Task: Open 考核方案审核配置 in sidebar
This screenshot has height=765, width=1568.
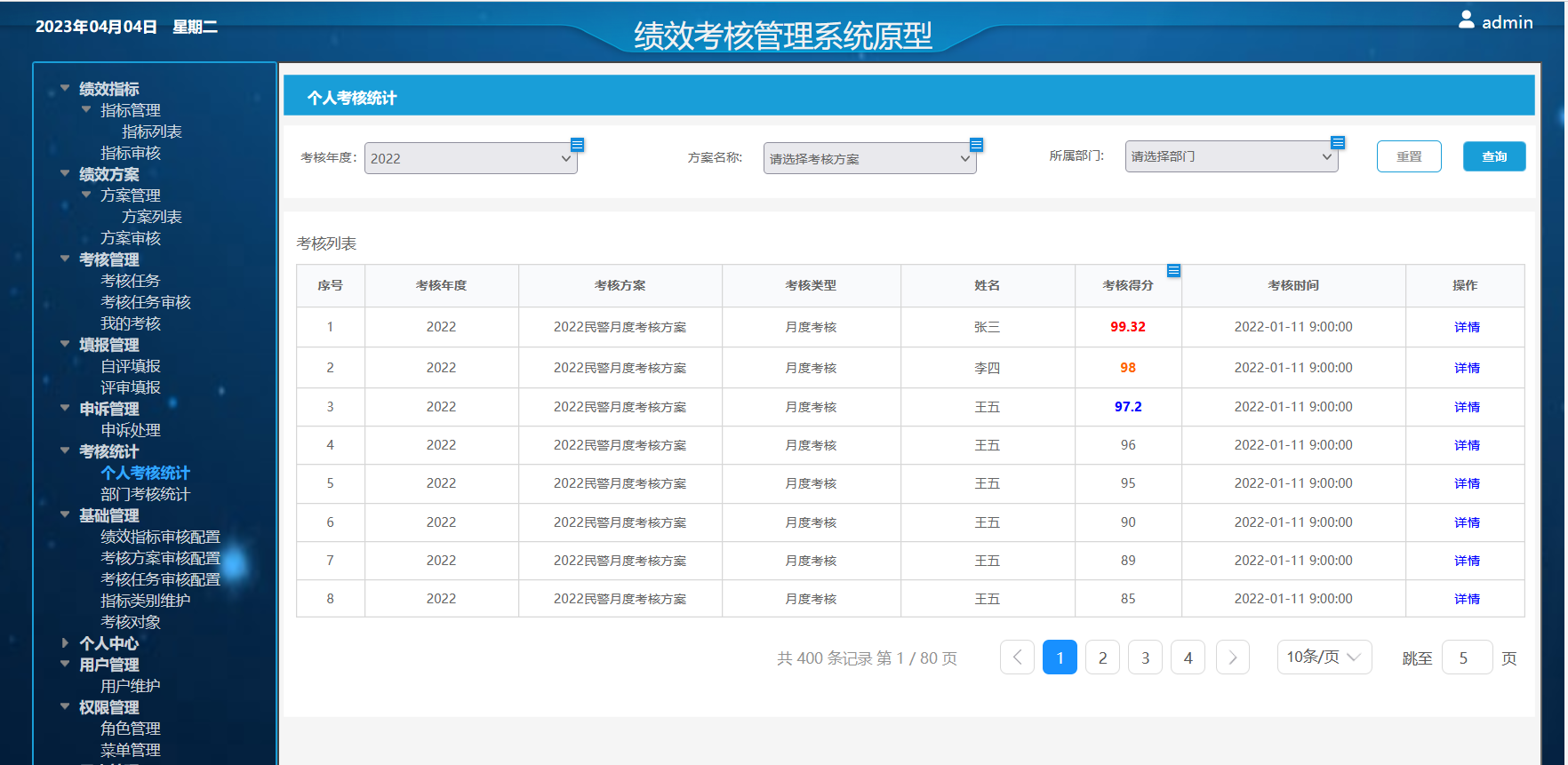Action: [x=161, y=558]
